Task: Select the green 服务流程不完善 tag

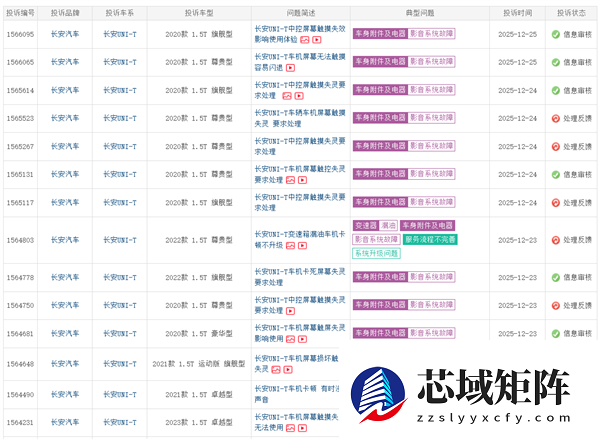Action: pos(431,239)
